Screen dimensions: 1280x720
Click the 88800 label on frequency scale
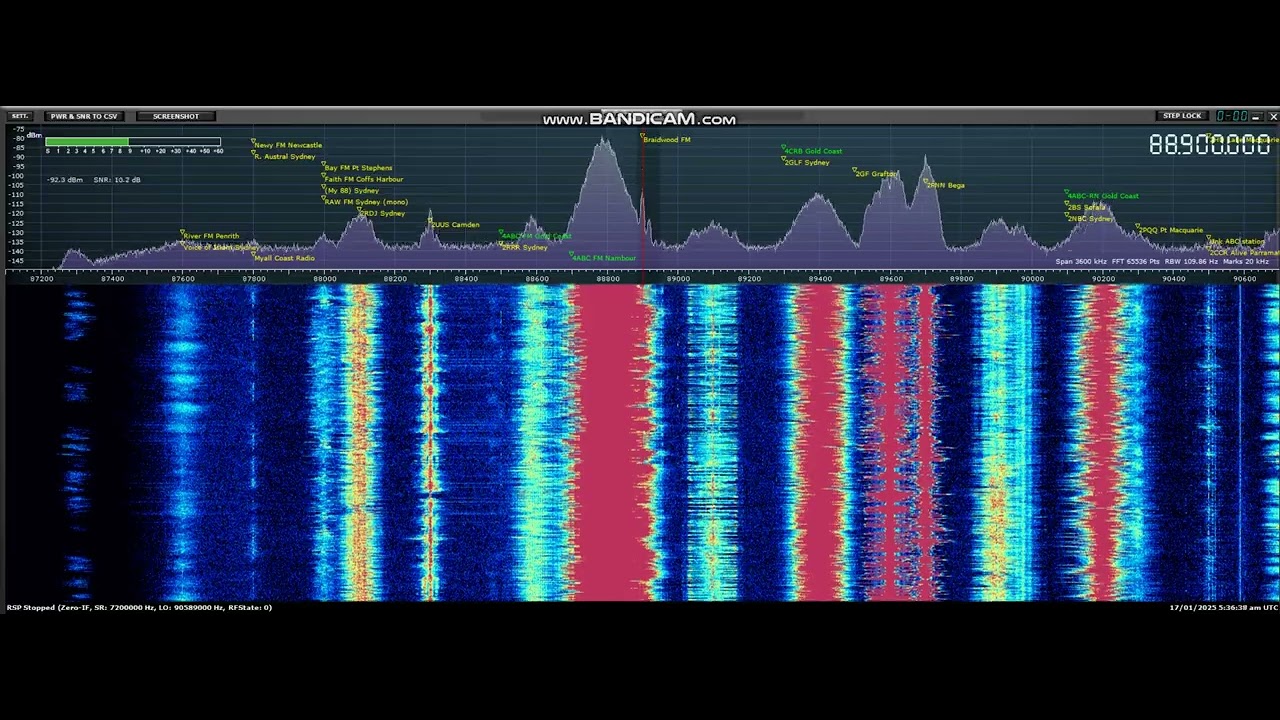point(608,278)
